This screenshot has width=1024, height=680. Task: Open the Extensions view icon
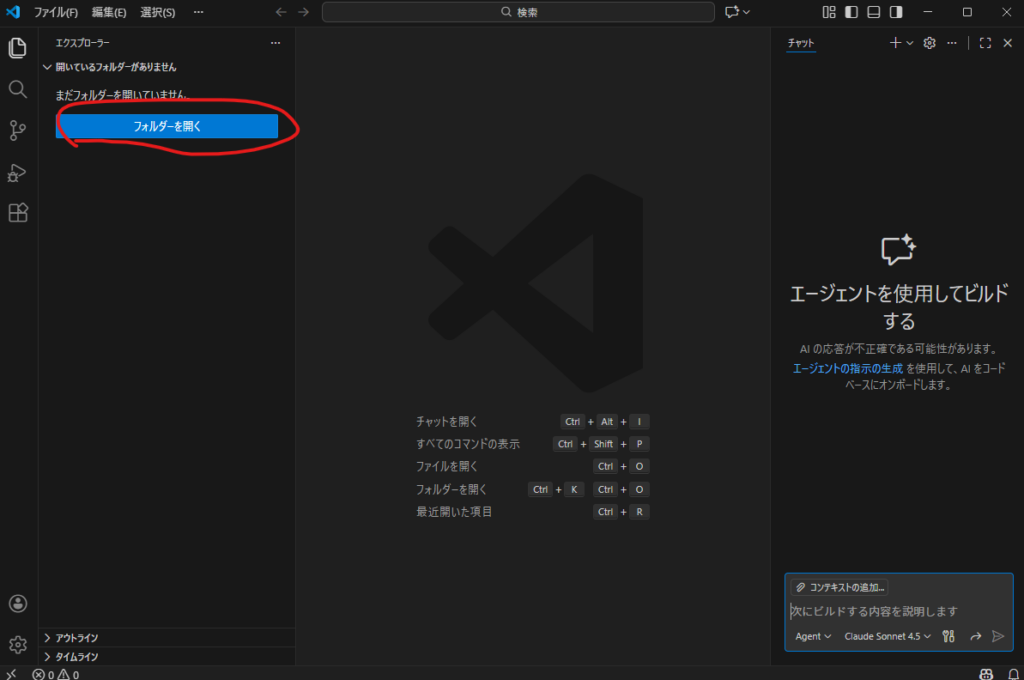coord(17,213)
